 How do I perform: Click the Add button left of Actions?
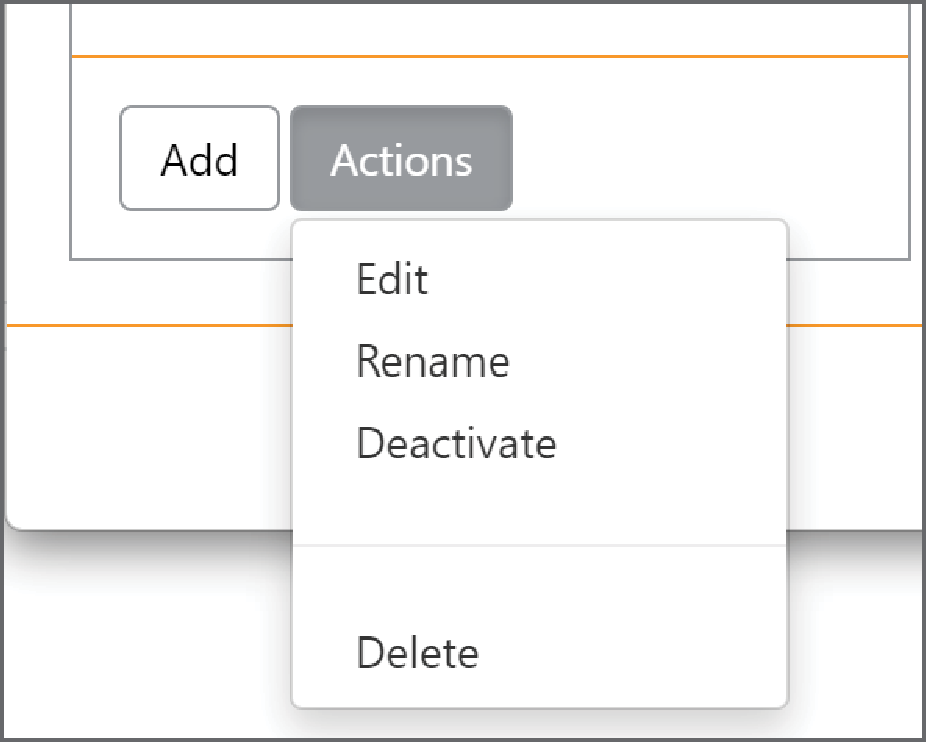click(x=200, y=158)
